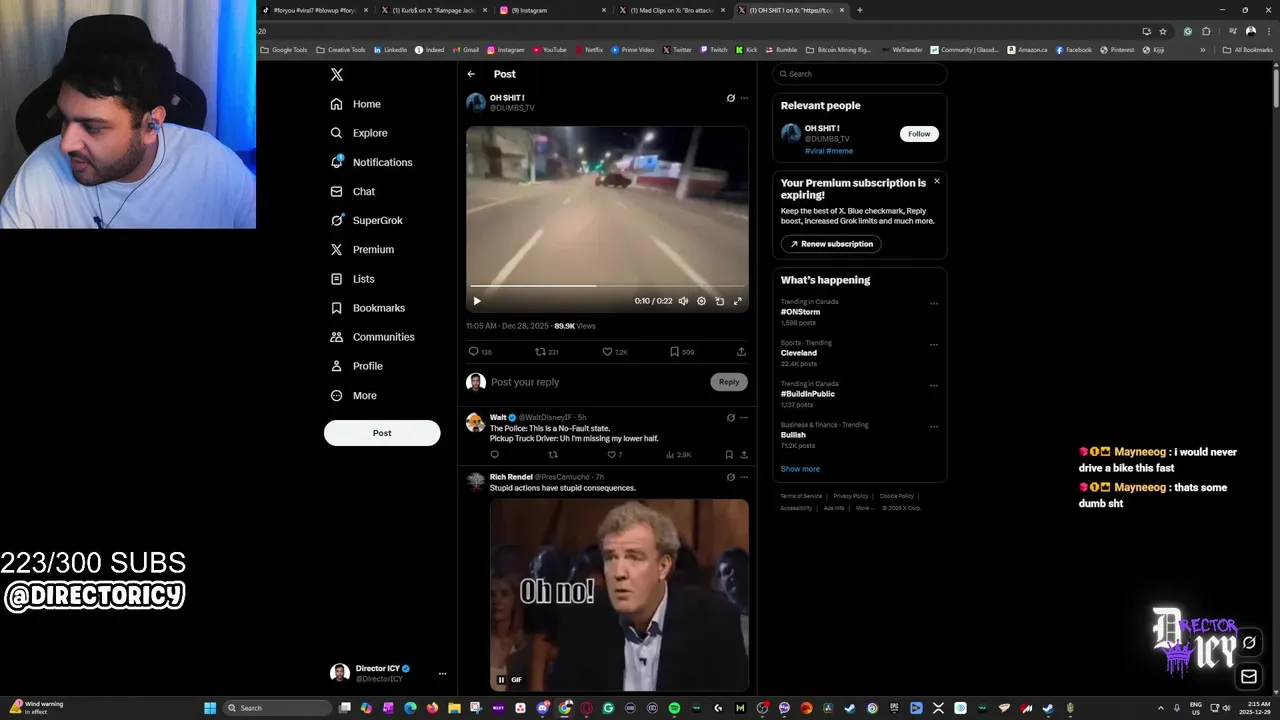
Task: Like the post with 7.2K likes
Action: [607, 352]
